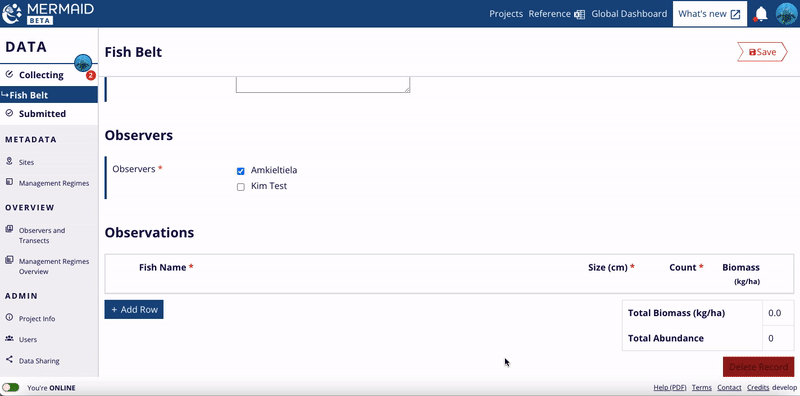Open the Credits link
The height and width of the screenshot is (396, 800).
coord(758,388)
